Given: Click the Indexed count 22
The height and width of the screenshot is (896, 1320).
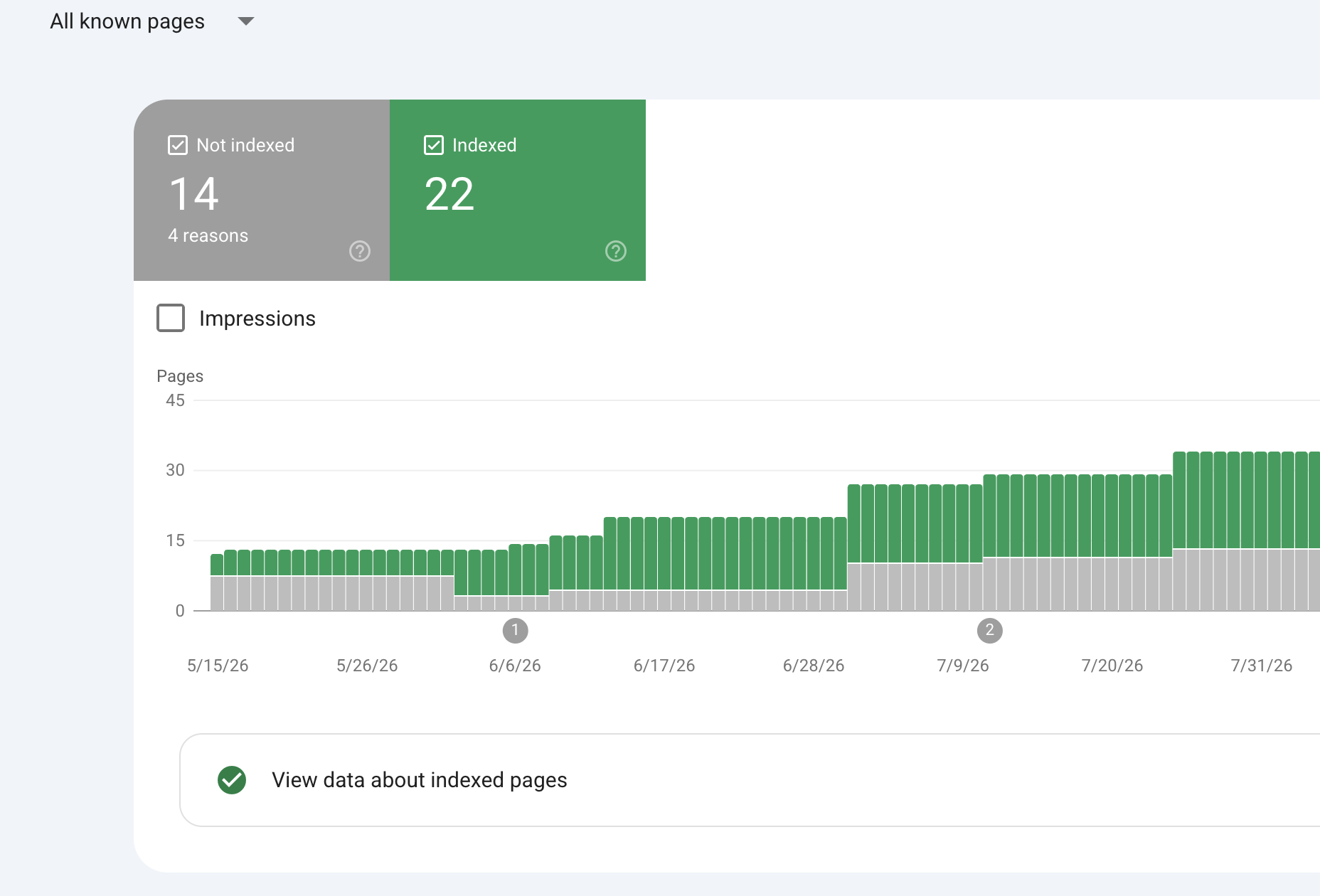Looking at the screenshot, I should click(x=449, y=194).
